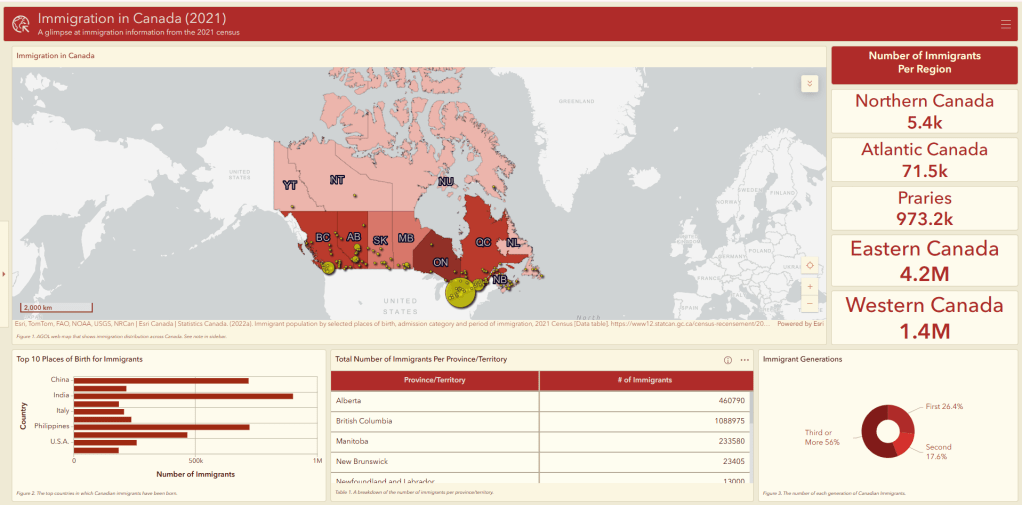Show info for the immigrants table
Screen dimensions: 1022x505
point(727,359)
